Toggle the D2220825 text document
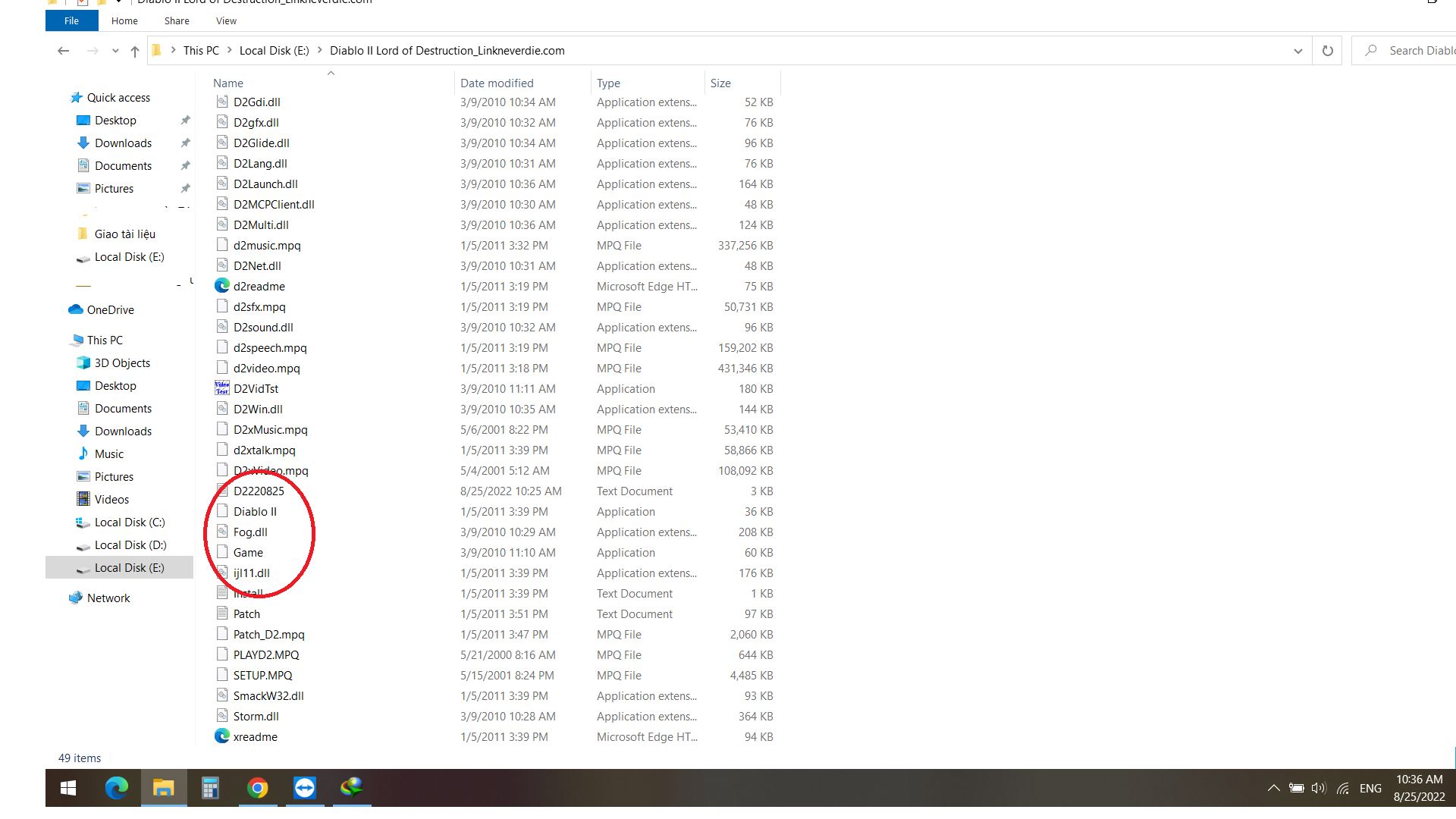The image size is (1456, 819). (x=259, y=490)
